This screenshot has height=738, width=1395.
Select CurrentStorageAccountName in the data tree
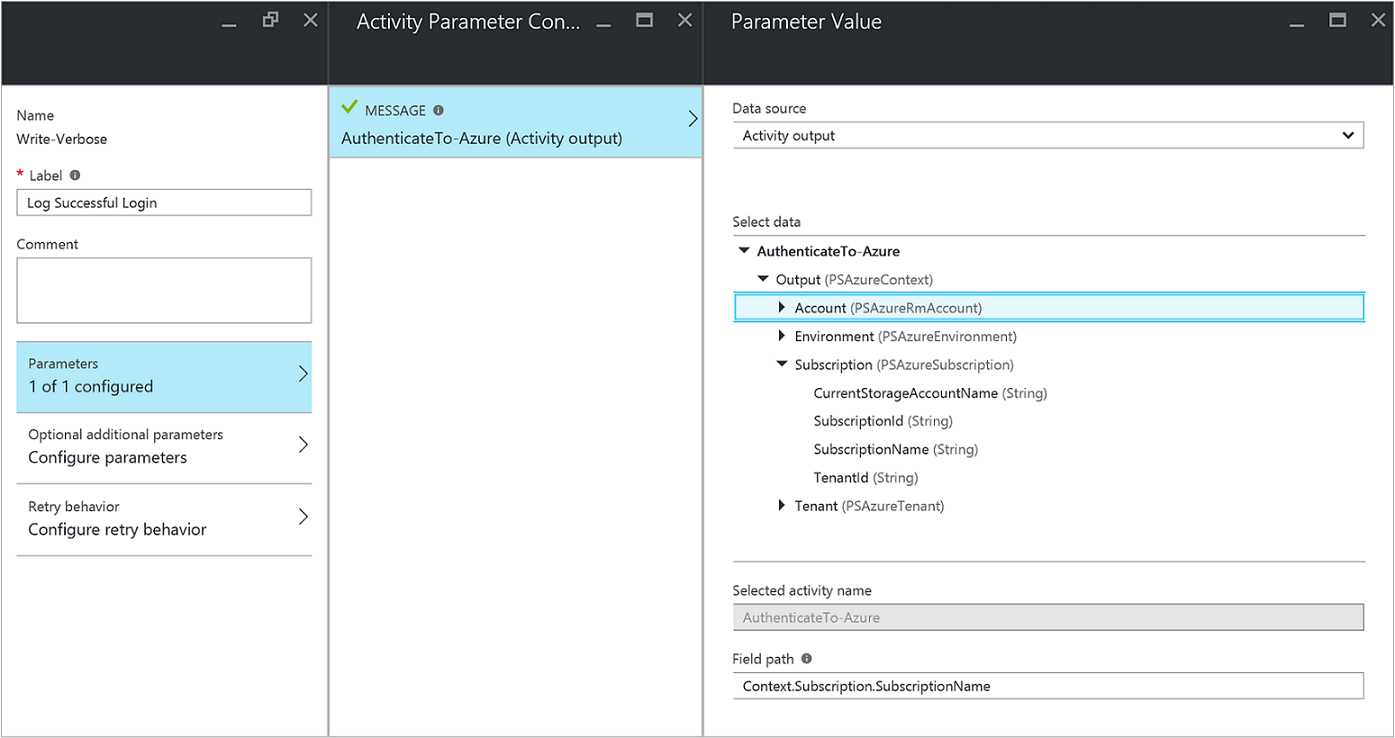pyautogui.click(x=930, y=393)
